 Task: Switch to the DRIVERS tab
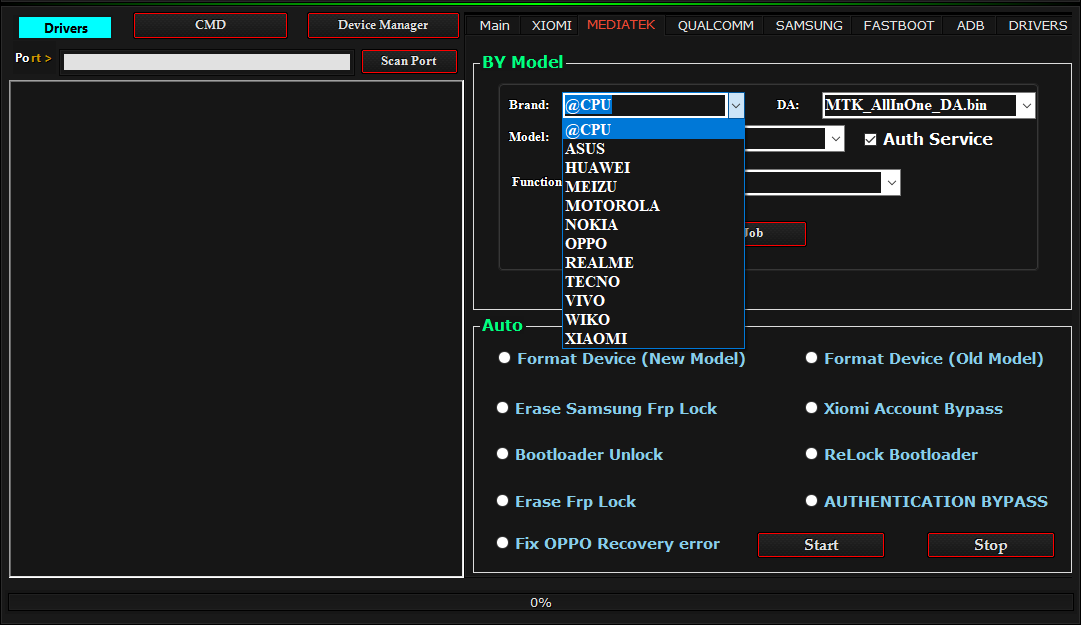click(x=1038, y=25)
